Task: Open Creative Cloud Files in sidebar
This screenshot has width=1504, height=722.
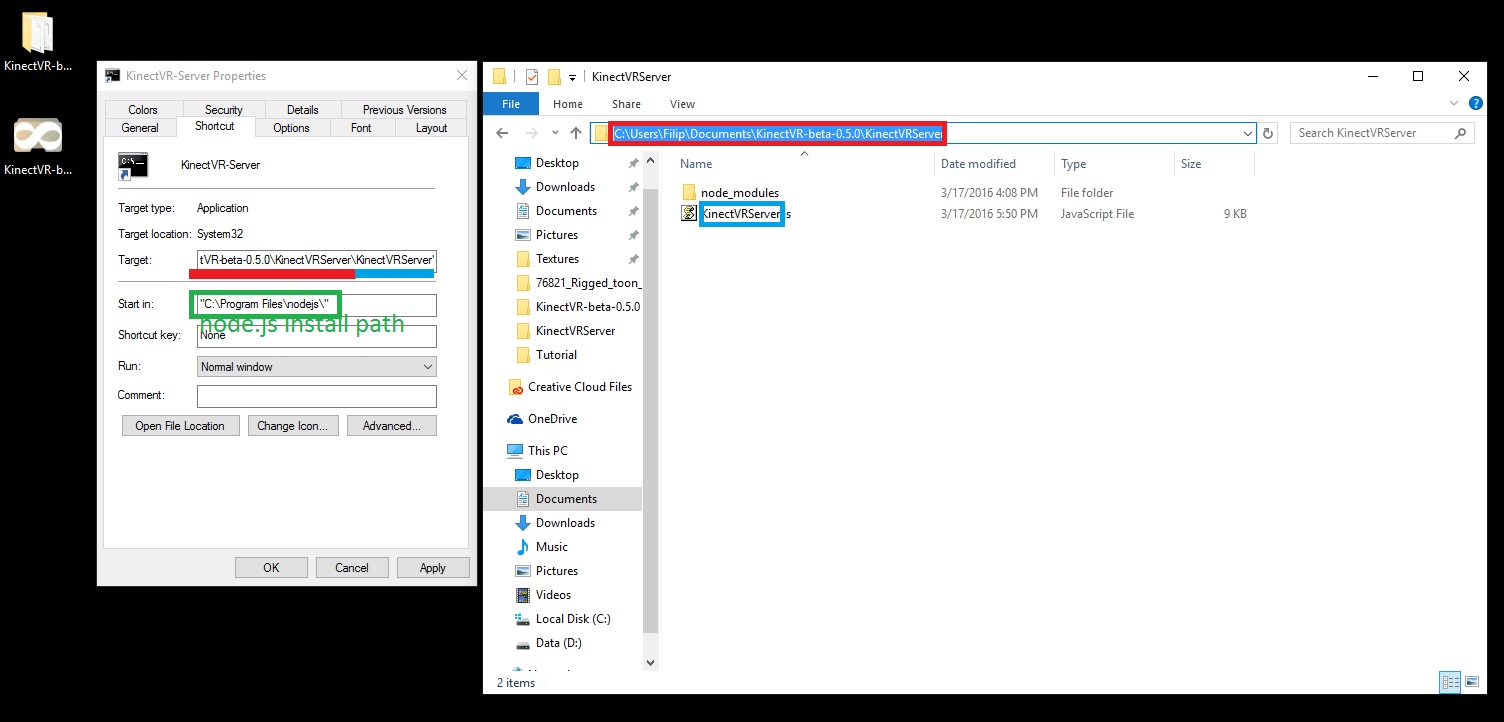Action: (579, 387)
